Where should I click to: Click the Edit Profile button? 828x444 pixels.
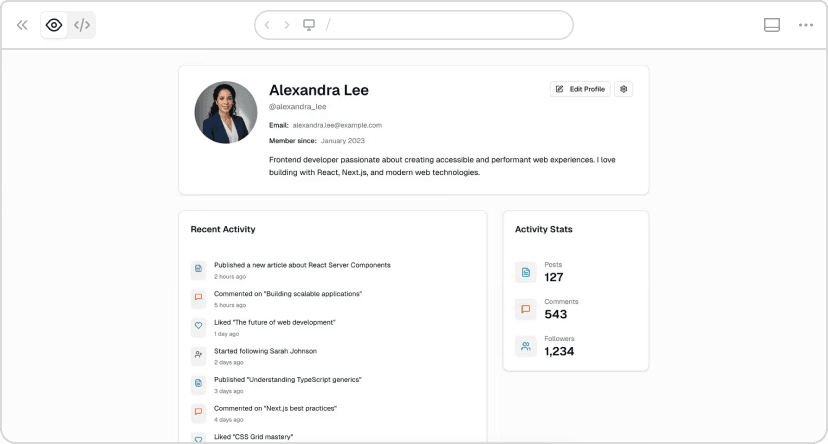click(580, 89)
